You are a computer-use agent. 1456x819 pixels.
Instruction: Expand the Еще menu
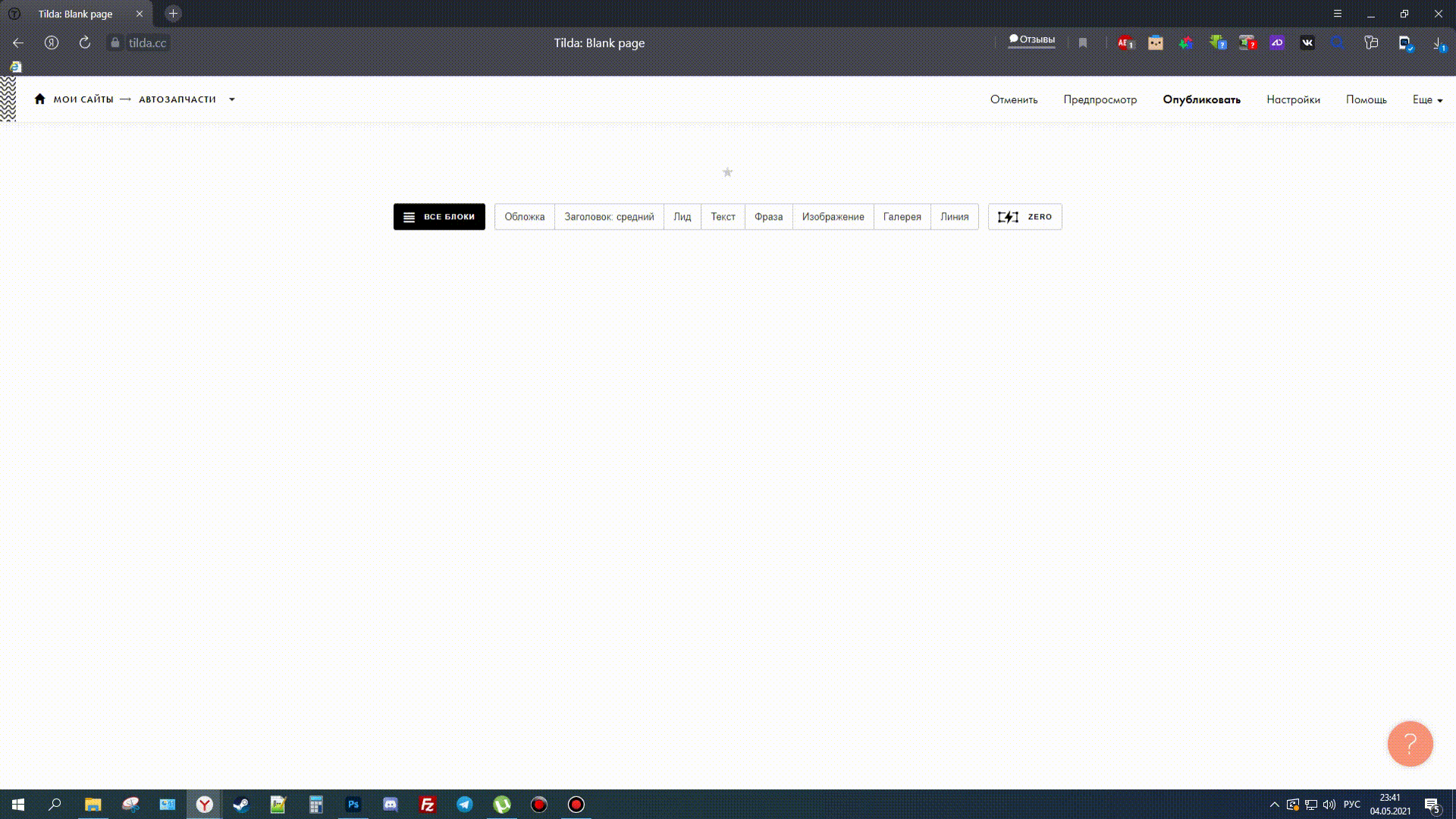1427,99
